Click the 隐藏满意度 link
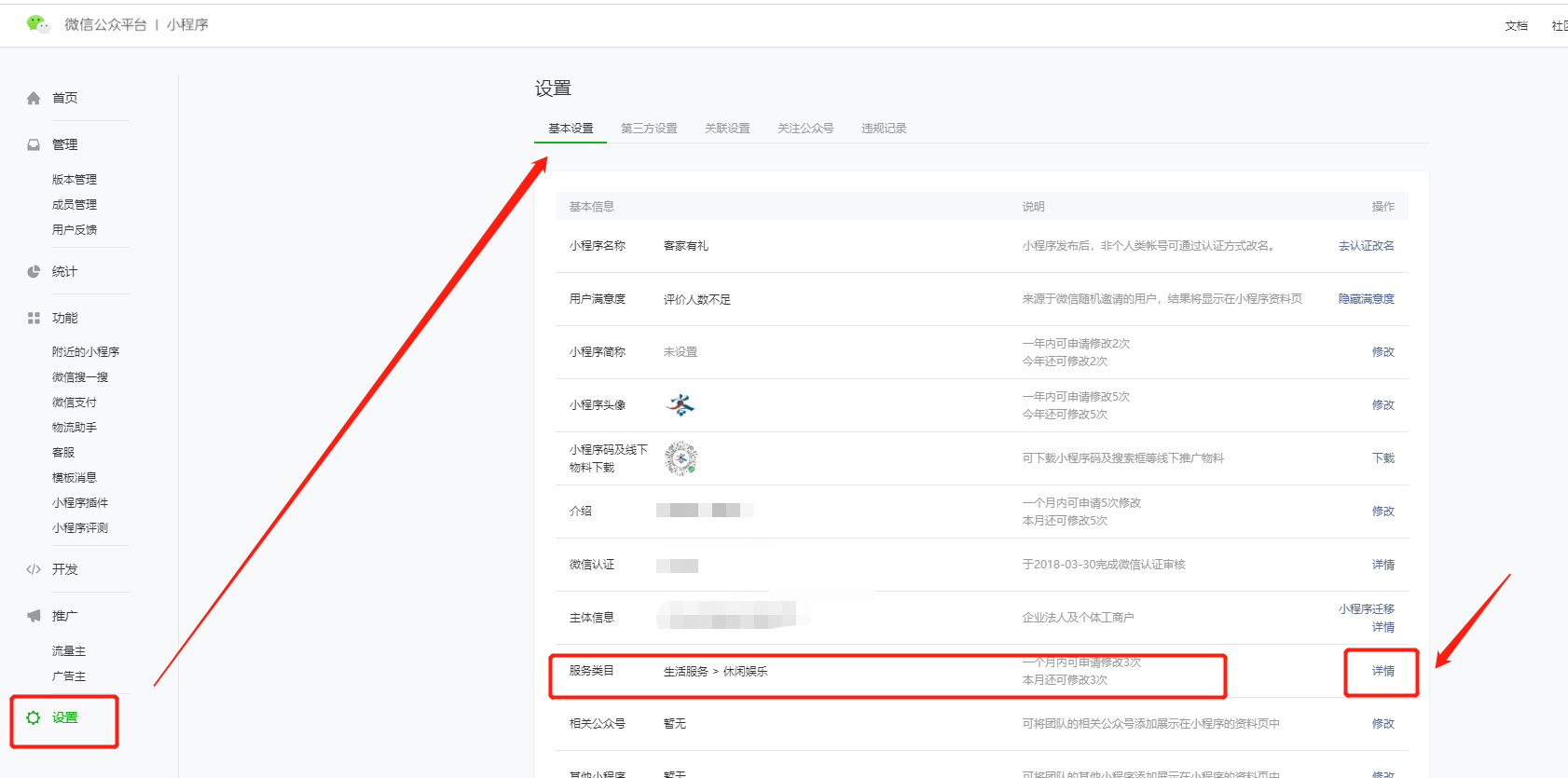This screenshot has width=1568, height=778. 1367,298
